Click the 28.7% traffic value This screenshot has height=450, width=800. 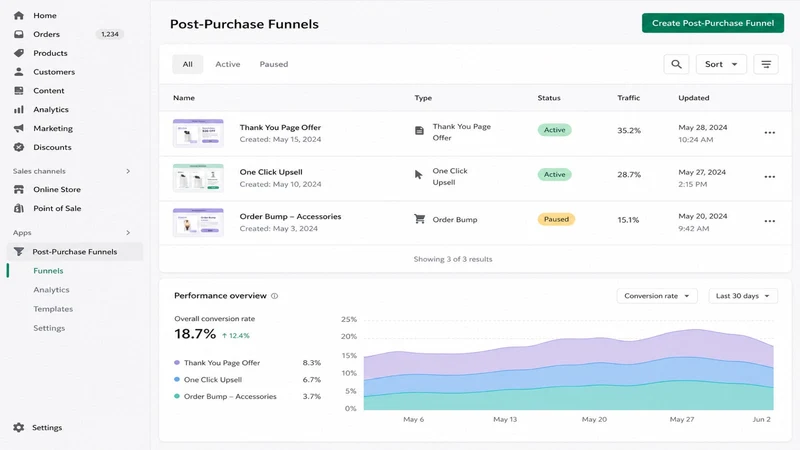(x=629, y=175)
